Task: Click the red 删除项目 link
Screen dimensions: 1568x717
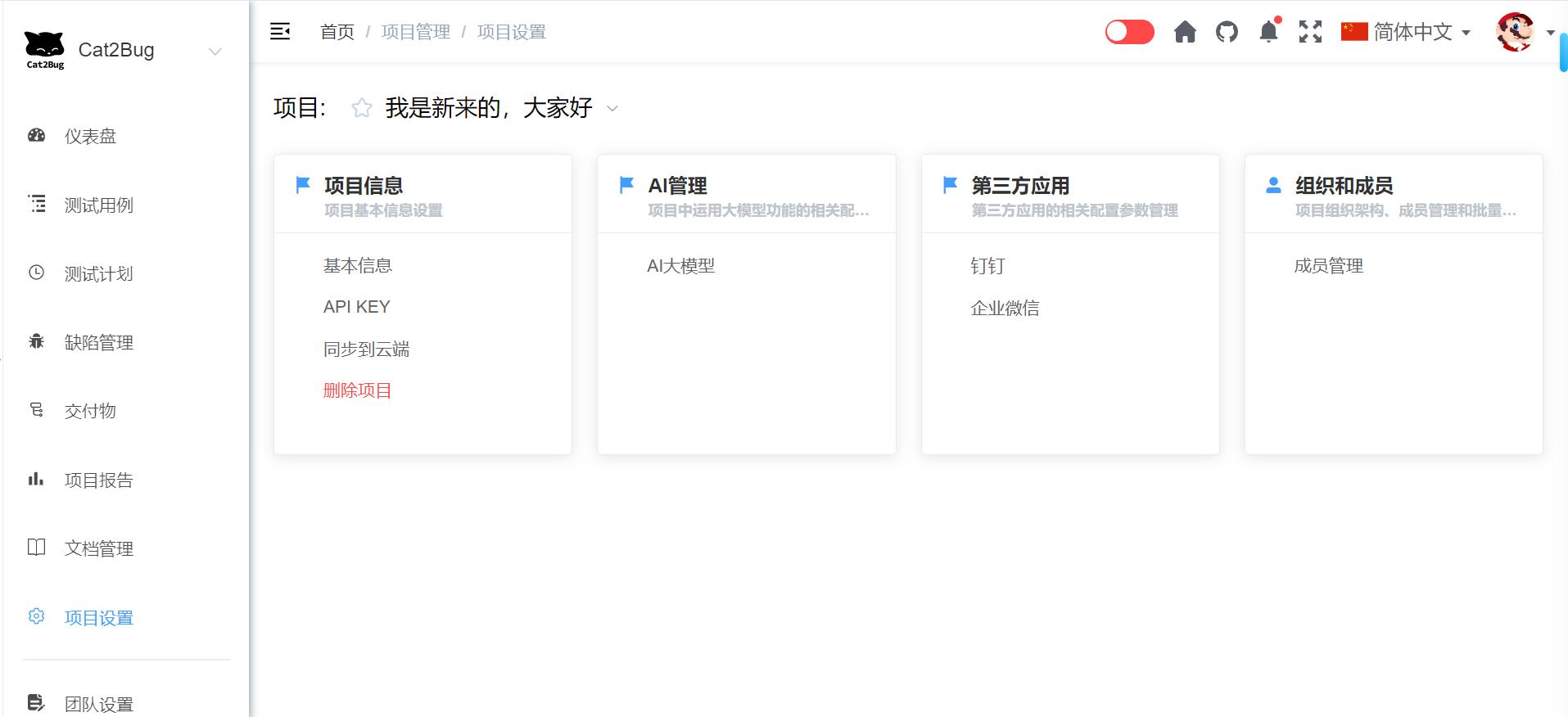Action: pyautogui.click(x=358, y=390)
